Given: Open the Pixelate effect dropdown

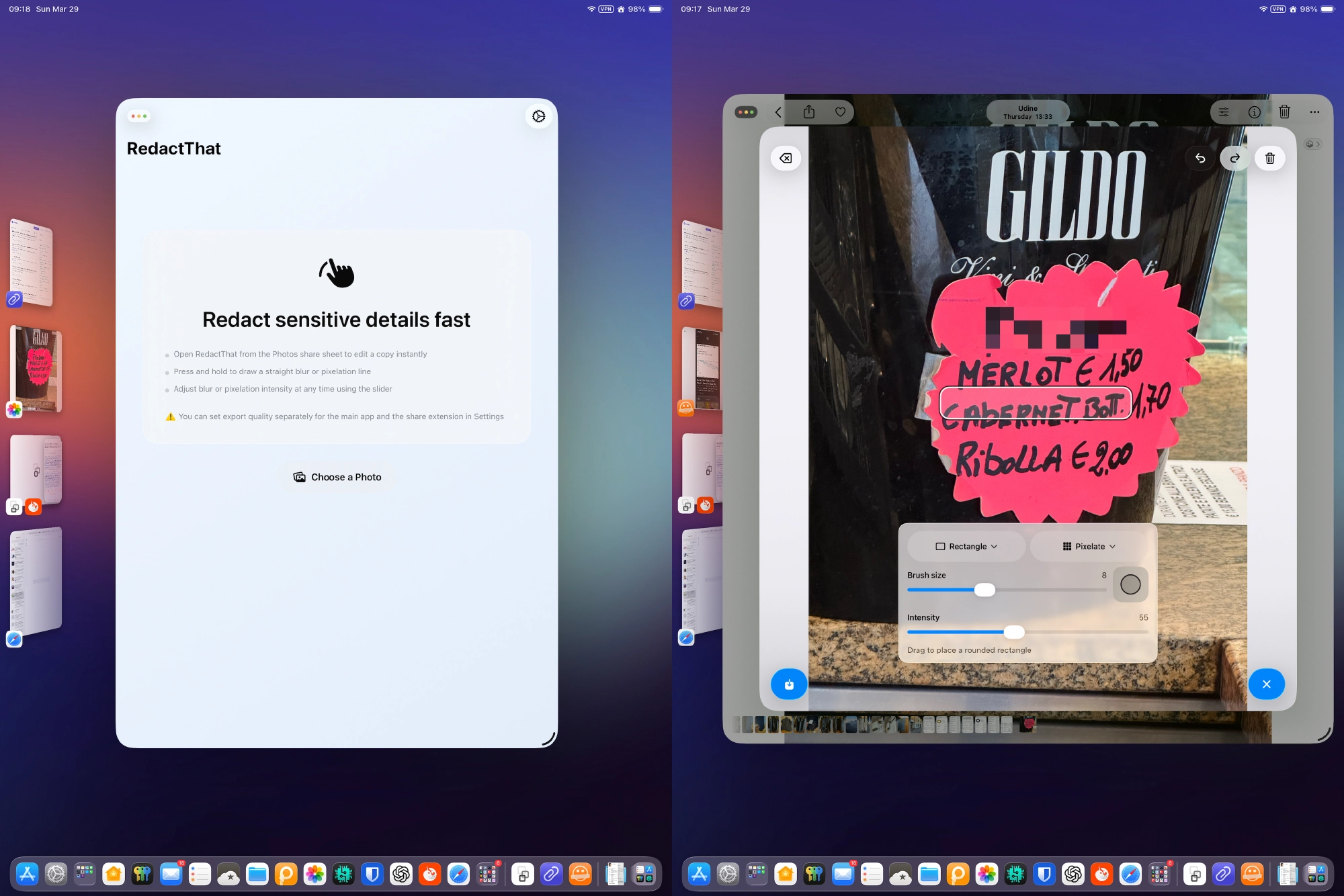Looking at the screenshot, I should (1089, 546).
